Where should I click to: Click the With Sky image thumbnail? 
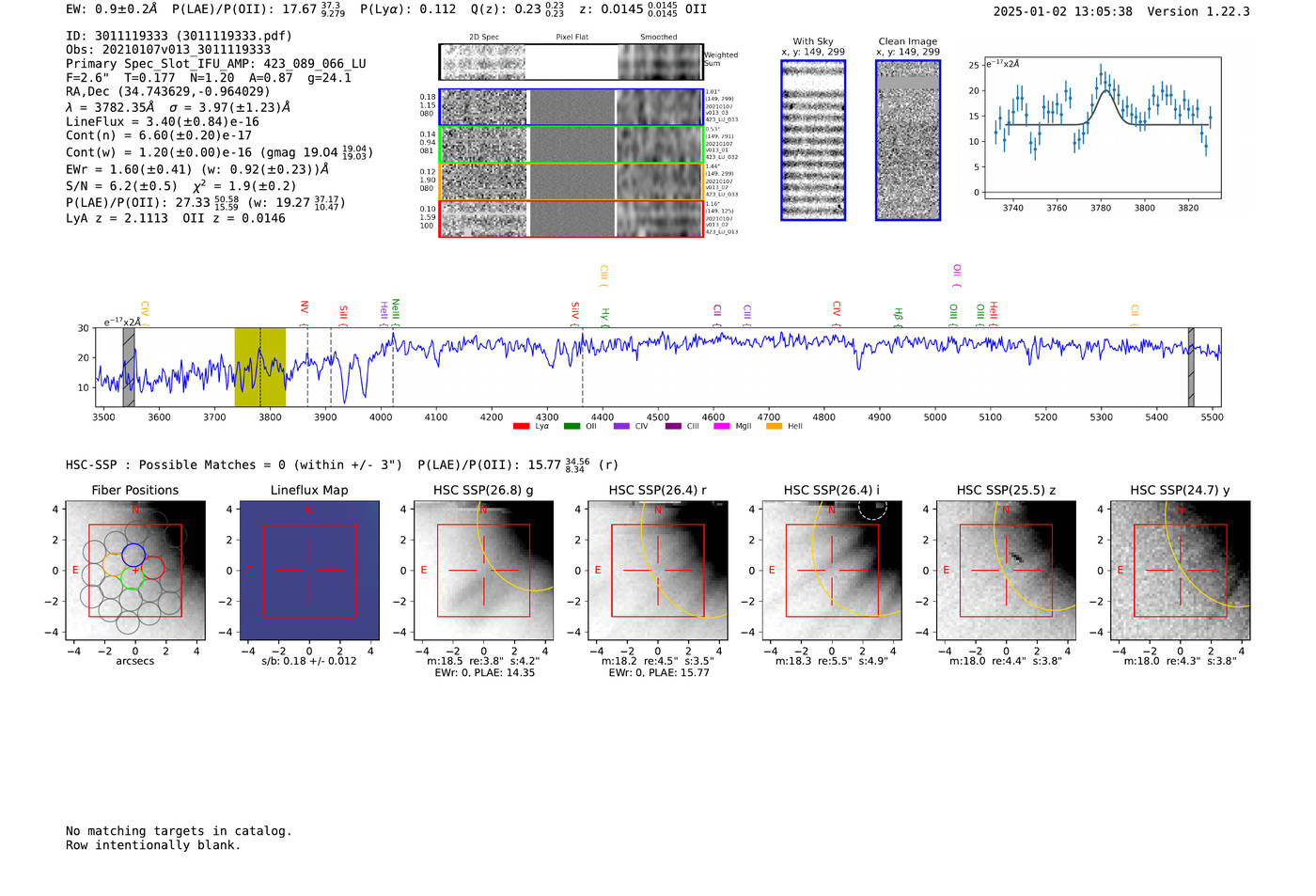[x=813, y=140]
